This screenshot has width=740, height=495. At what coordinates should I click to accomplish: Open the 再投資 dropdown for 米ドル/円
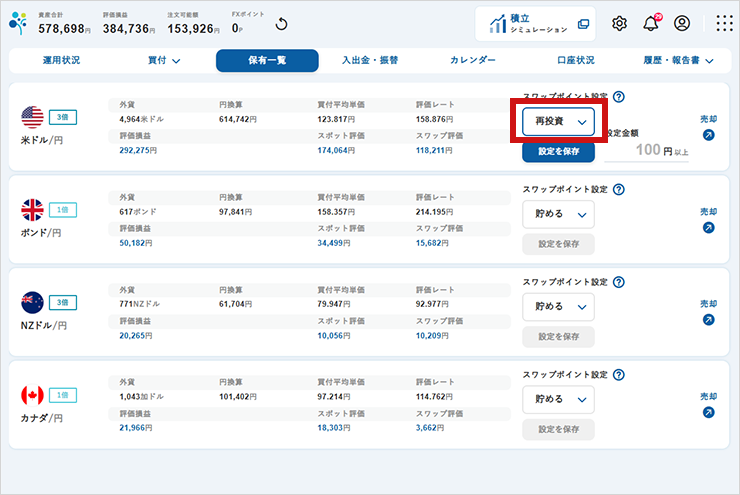[558, 122]
